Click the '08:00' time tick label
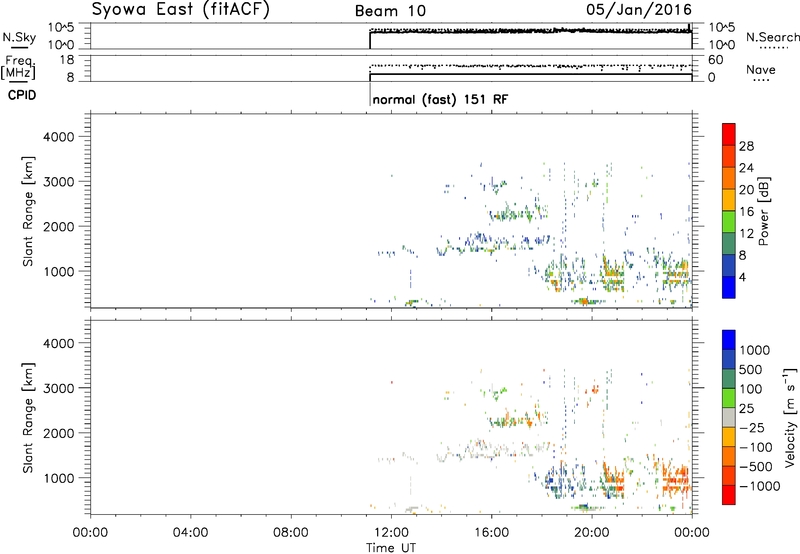 [290, 533]
